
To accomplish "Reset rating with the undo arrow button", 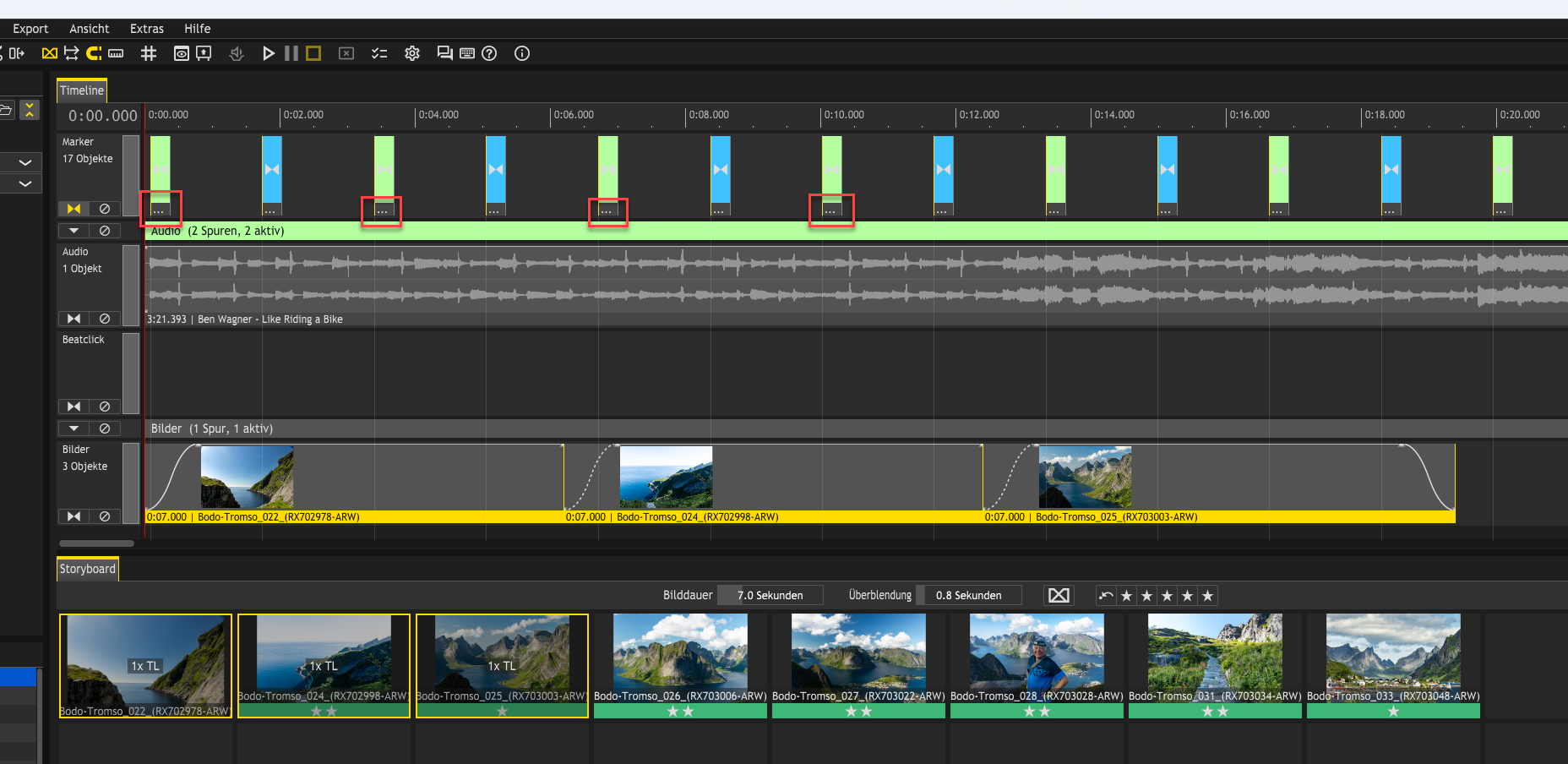I will coord(1106,595).
